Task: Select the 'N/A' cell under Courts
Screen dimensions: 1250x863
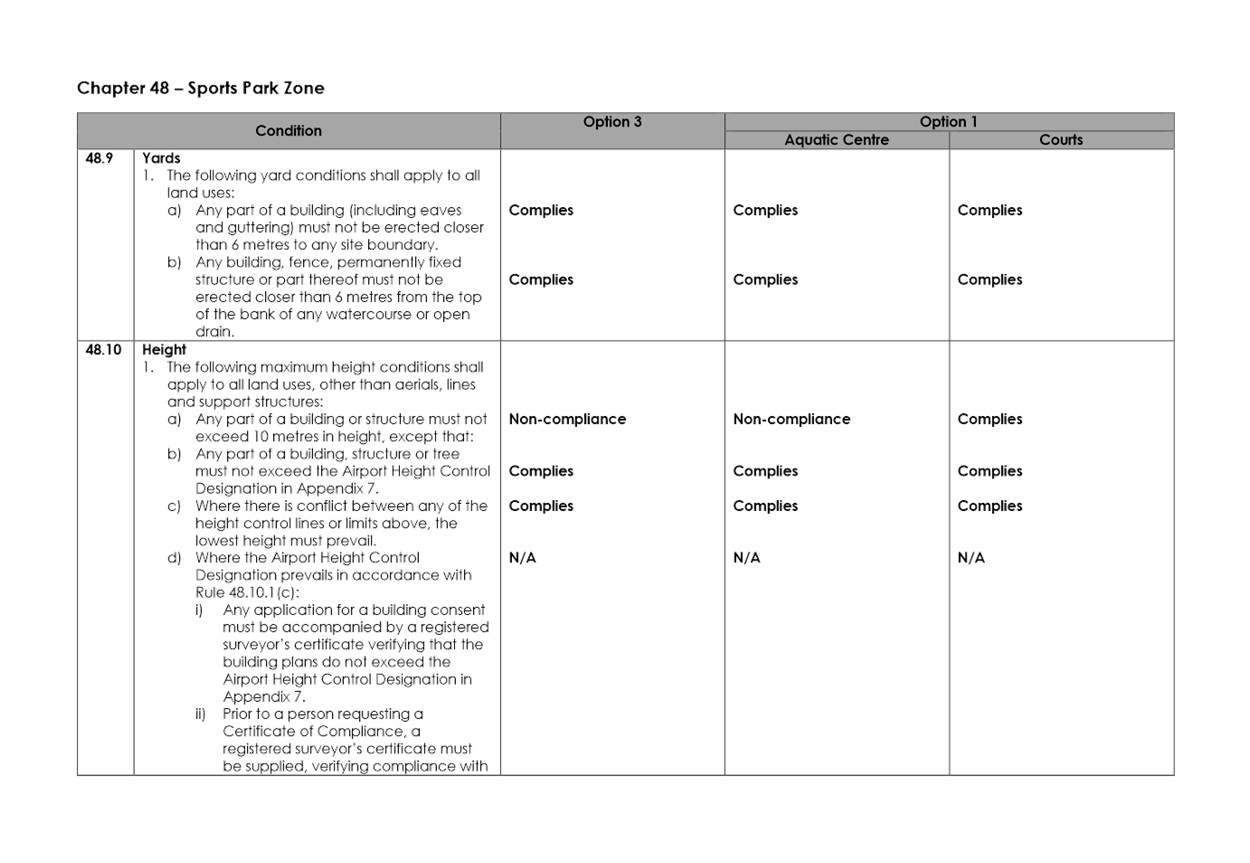Action: (x=971, y=558)
